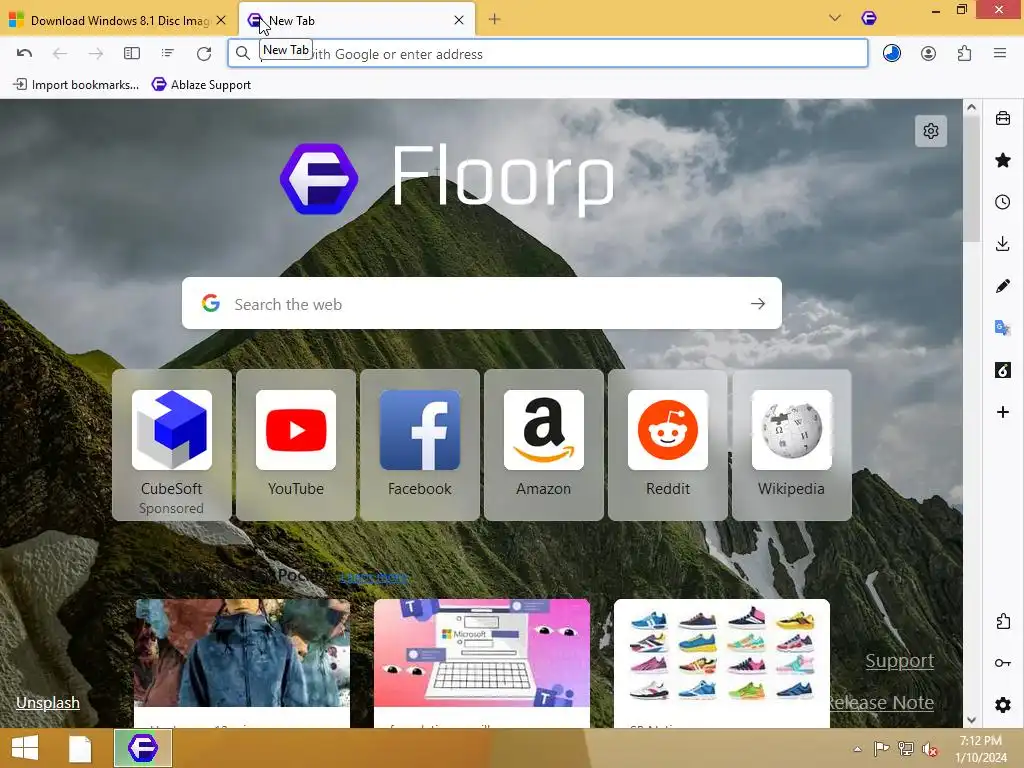The width and height of the screenshot is (1024, 768).
Task: Click Import bookmarks in bookmarks bar
Action: [76, 84]
